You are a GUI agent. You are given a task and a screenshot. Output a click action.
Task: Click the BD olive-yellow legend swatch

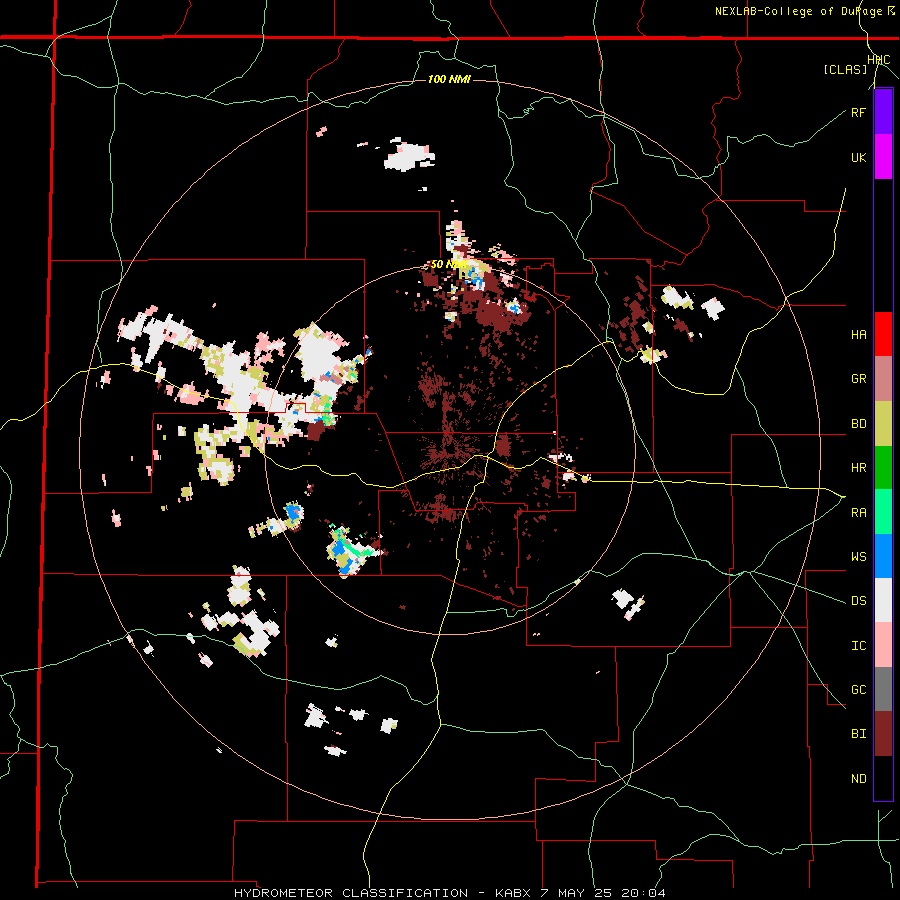883,423
